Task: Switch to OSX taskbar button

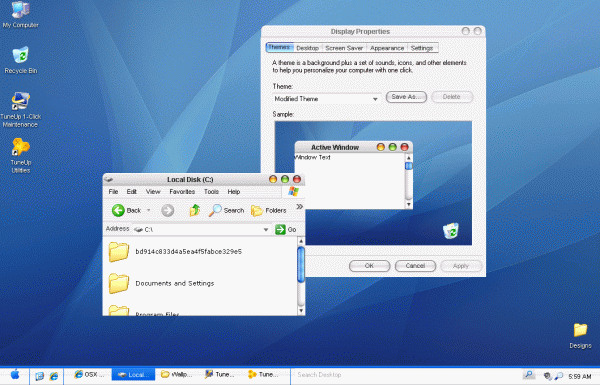Action: [89, 375]
